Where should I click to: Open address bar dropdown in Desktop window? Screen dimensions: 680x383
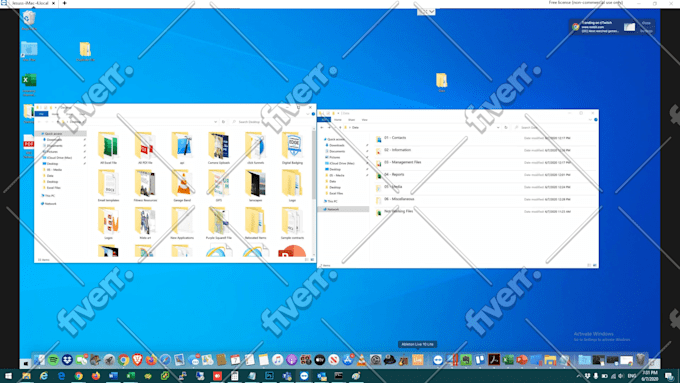pos(215,122)
